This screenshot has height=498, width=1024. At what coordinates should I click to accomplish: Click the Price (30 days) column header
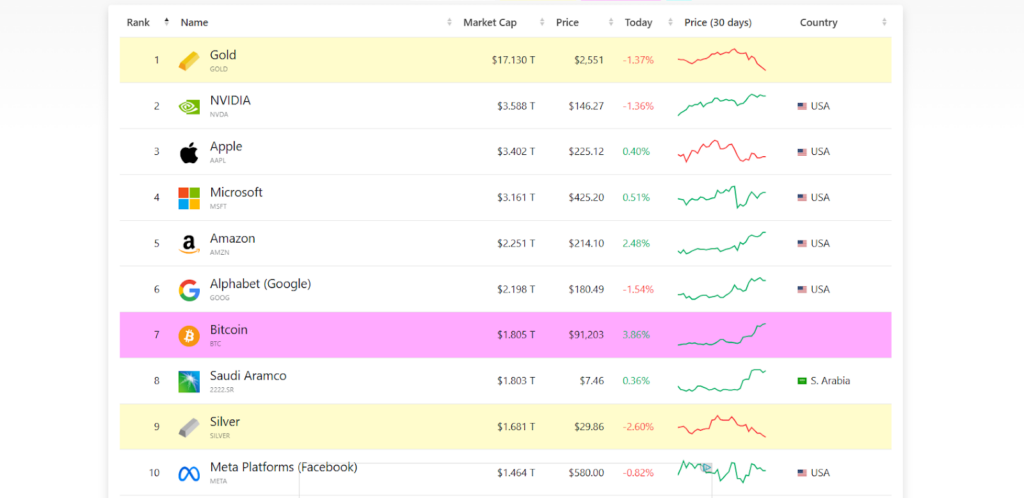(718, 22)
